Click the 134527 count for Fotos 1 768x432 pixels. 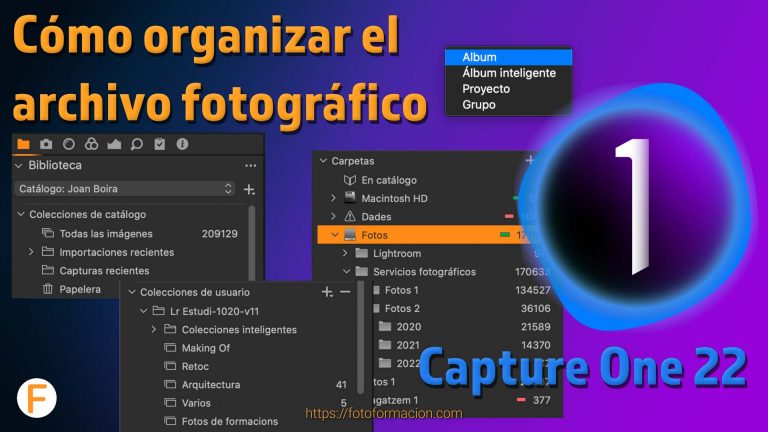(532, 290)
